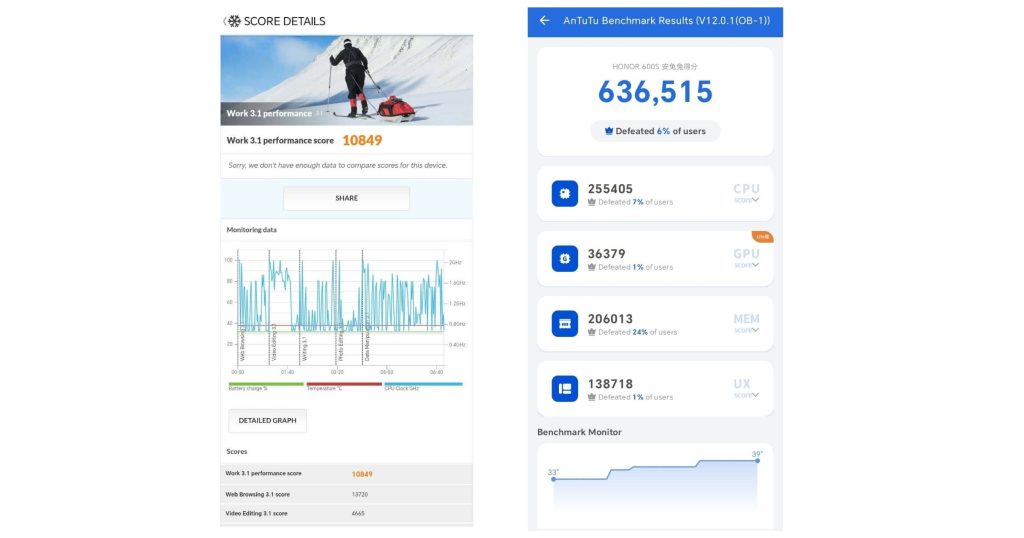This screenshot has height=538, width=1024.
Task: Click the MEM score 206013
Action: pos(610,319)
